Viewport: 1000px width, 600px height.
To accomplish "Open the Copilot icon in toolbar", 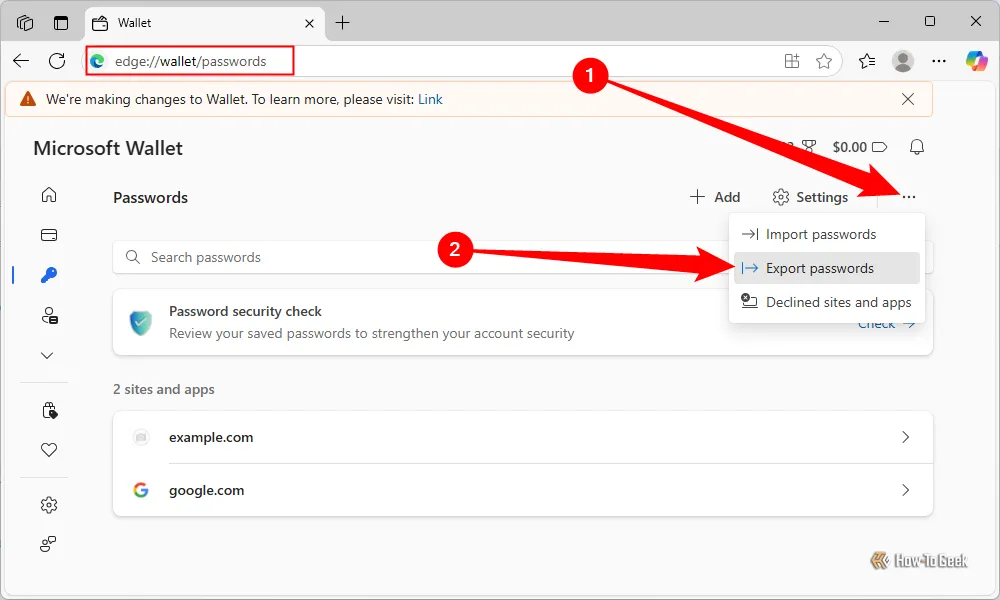I will (x=976, y=61).
